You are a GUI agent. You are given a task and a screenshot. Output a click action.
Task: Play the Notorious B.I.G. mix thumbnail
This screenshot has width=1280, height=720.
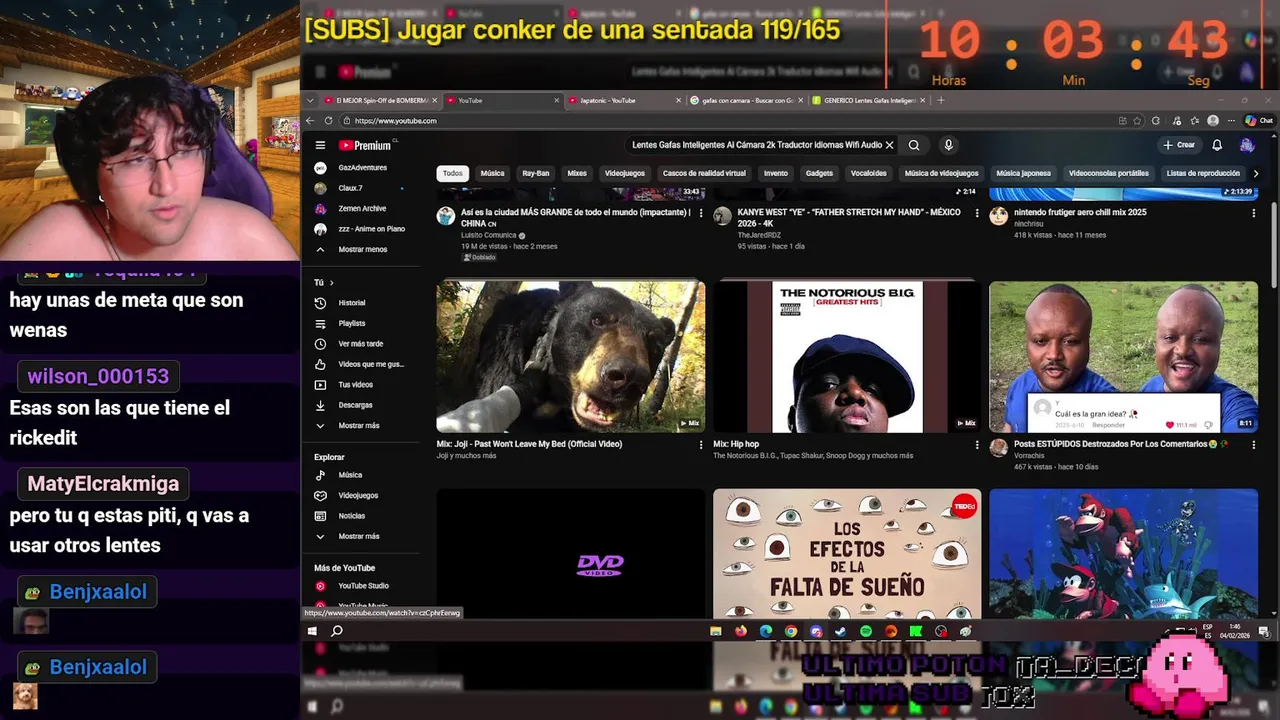click(847, 356)
